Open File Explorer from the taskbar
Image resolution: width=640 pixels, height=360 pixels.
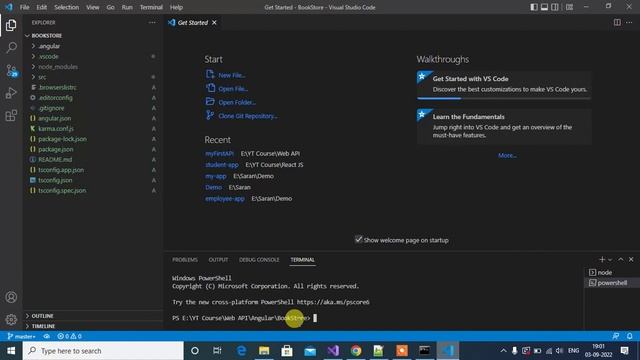[264, 351]
